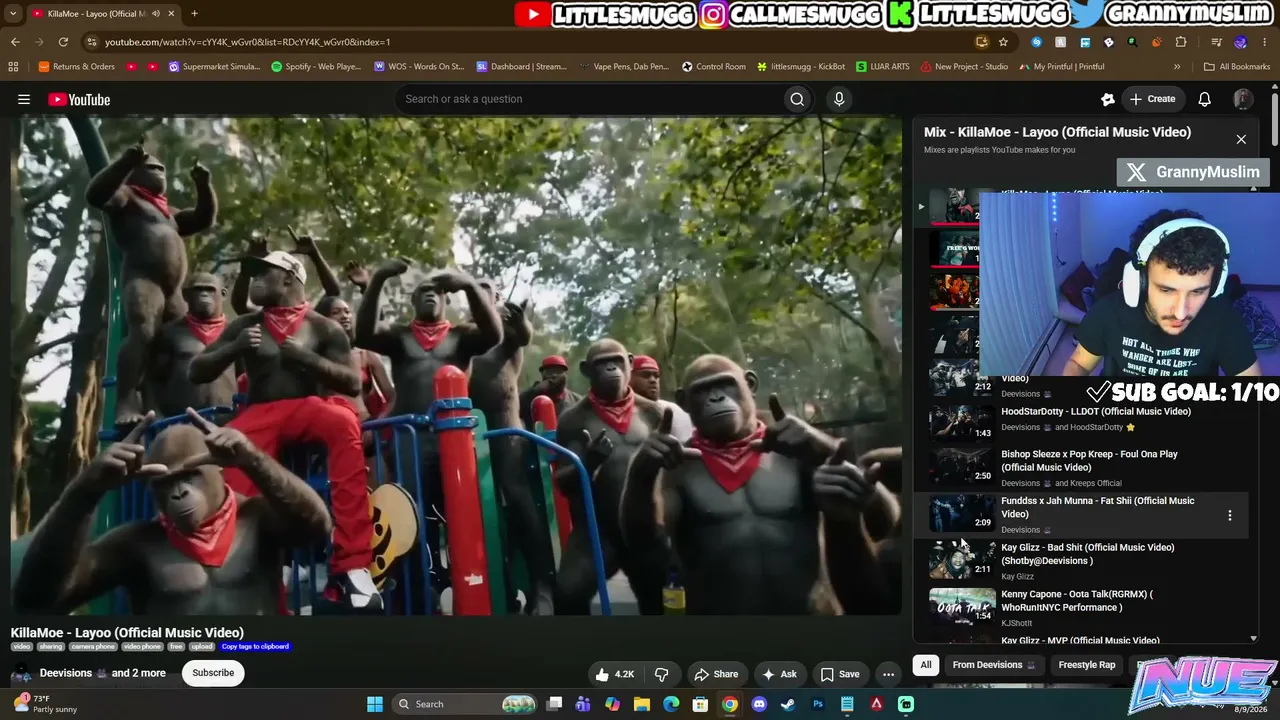Open the LUAR ARTS bookmark

(883, 67)
